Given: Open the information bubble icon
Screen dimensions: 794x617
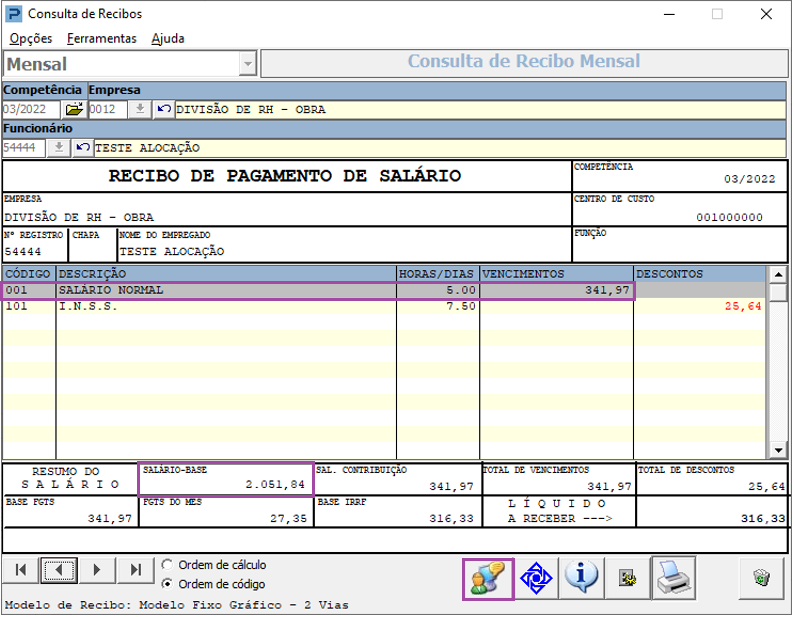Looking at the screenshot, I should 581,577.
